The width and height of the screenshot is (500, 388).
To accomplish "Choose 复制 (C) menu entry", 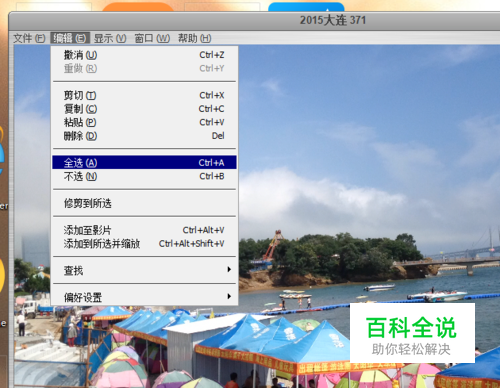I will point(144,109).
